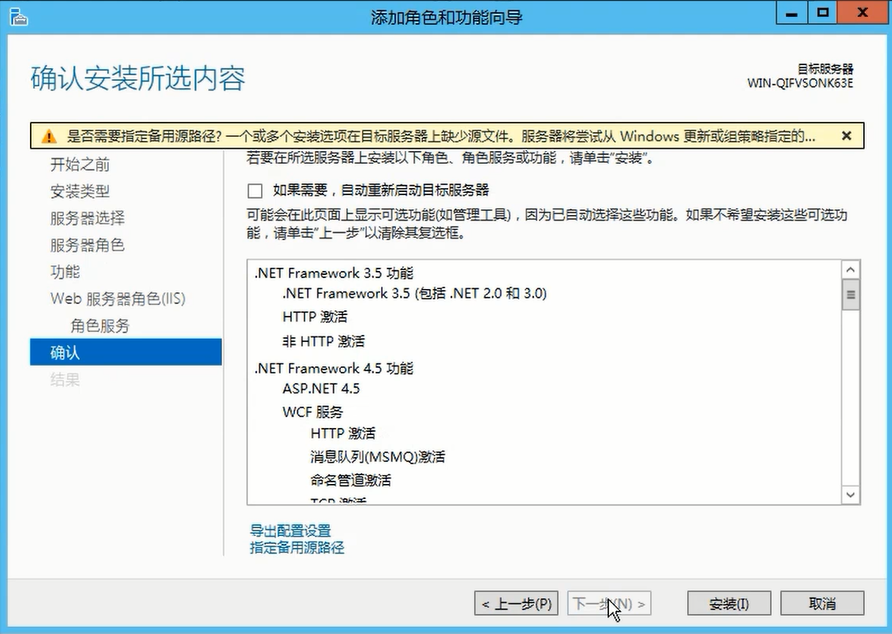Click the wizard icon in the title bar
The width and height of the screenshot is (892, 634).
coord(18,17)
